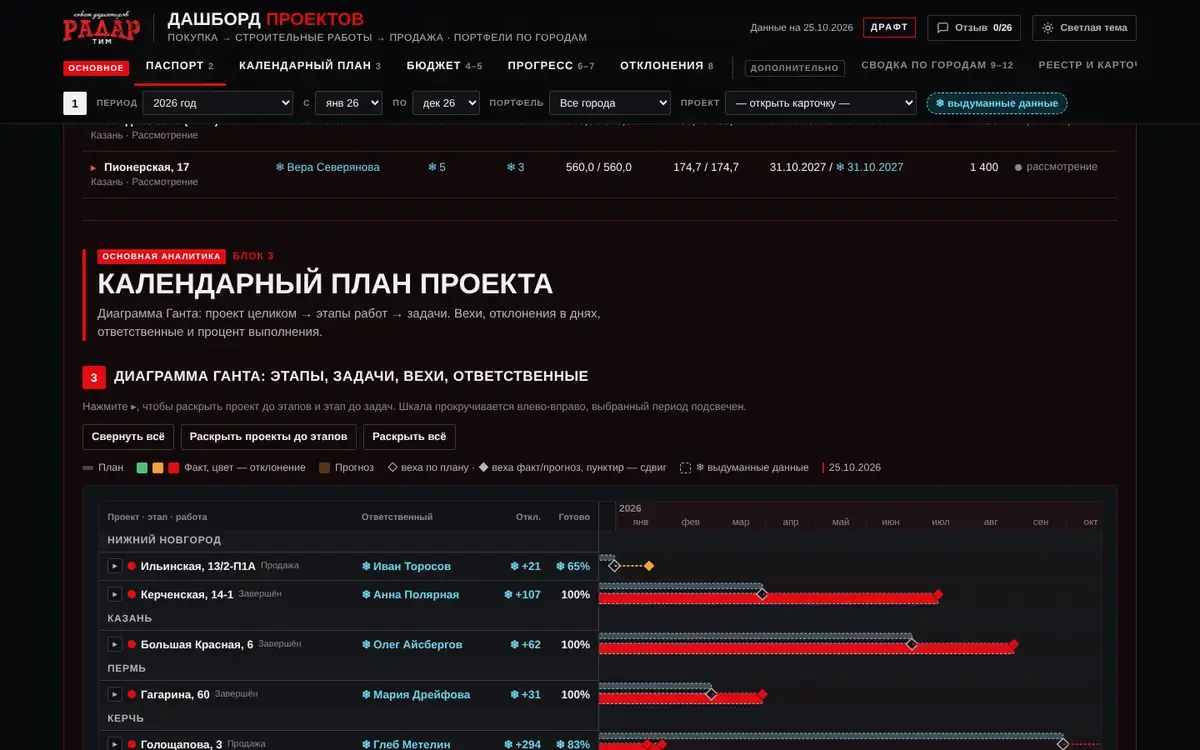The image size is (1200, 750).
Task: Click snowflake icon before Иван Торосов
Action: click(x=366, y=566)
